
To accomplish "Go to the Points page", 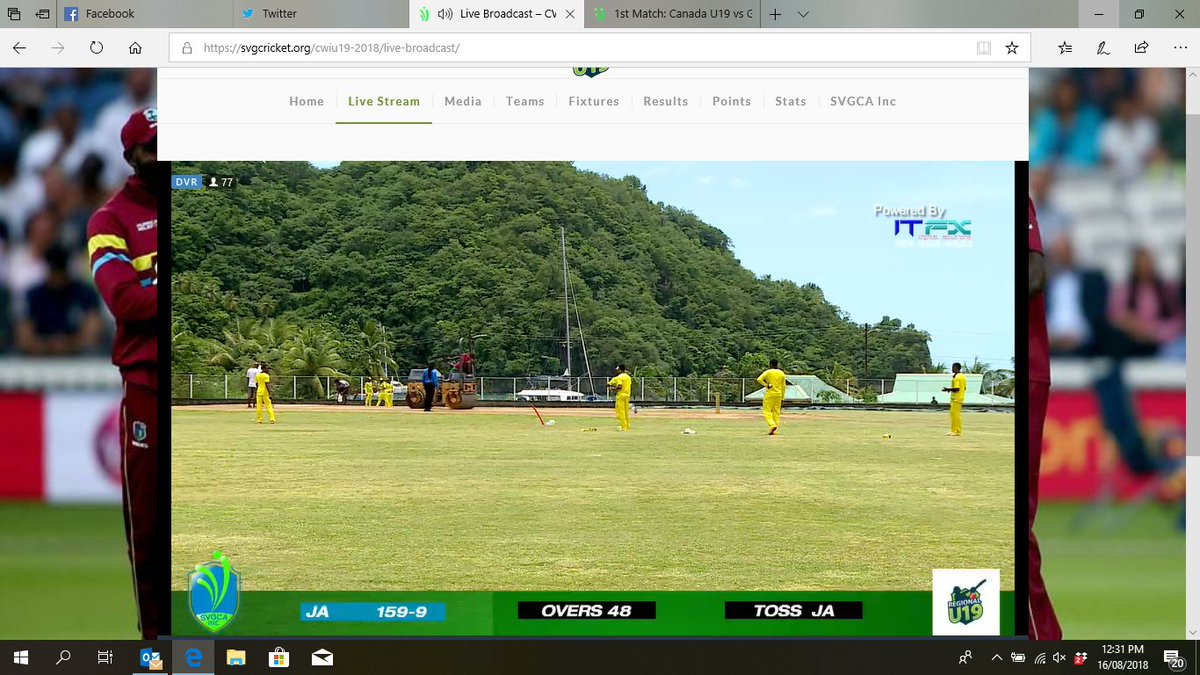I will [x=732, y=101].
